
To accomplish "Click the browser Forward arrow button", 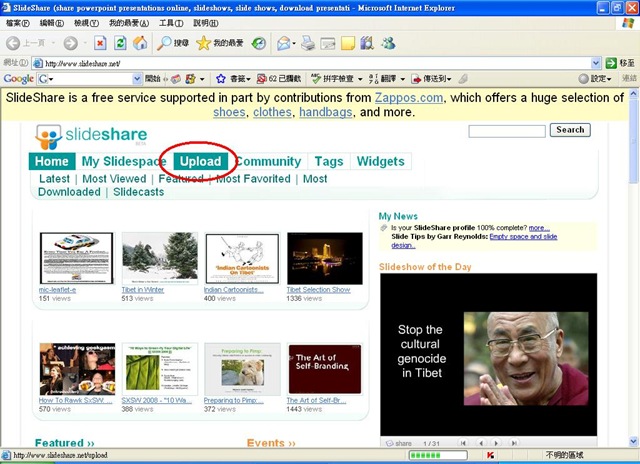I will point(71,43).
